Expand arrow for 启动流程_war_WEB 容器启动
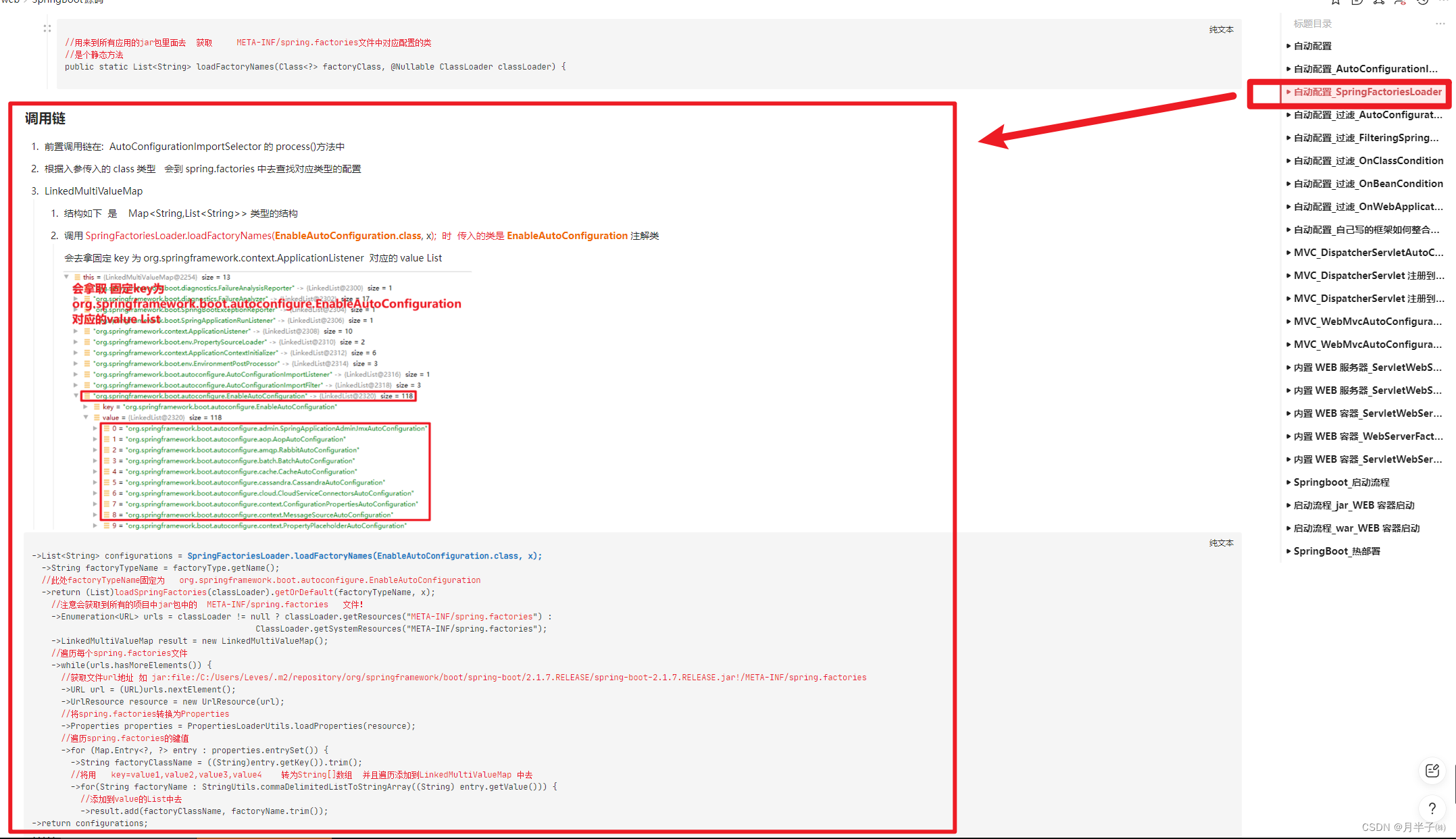 (x=1288, y=528)
